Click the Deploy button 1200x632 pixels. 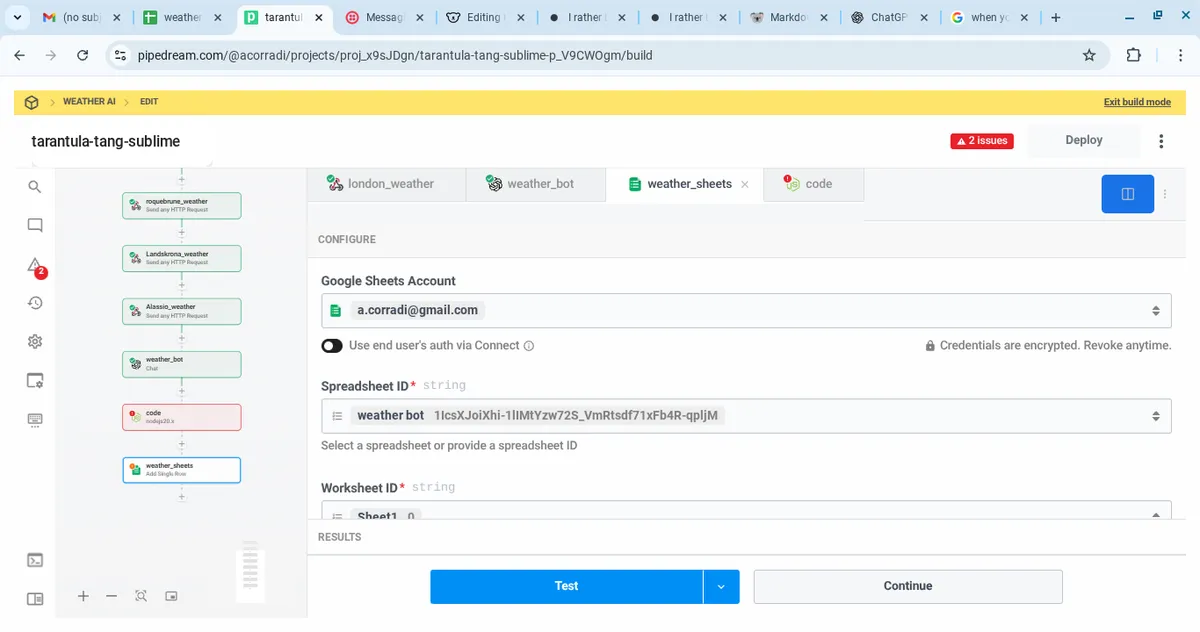pyautogui.click(x=1083, y=141)
